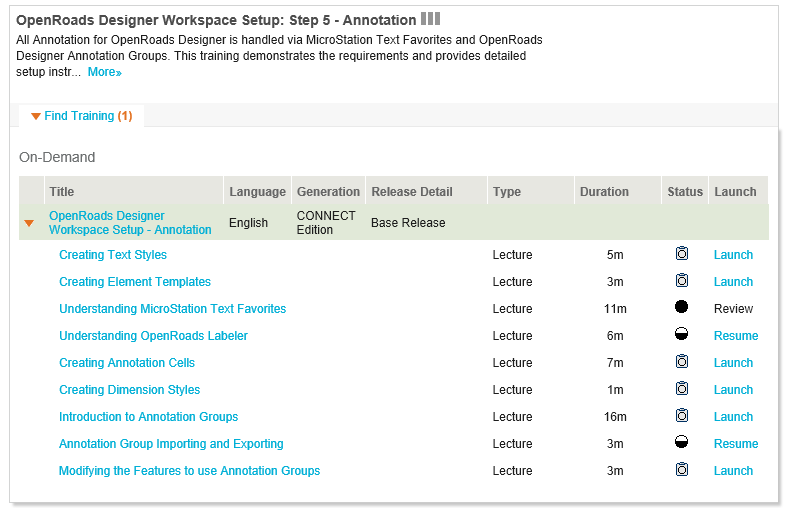
Task: Click the status icon for Creating Dimension Styles
Action: [682, 389]
